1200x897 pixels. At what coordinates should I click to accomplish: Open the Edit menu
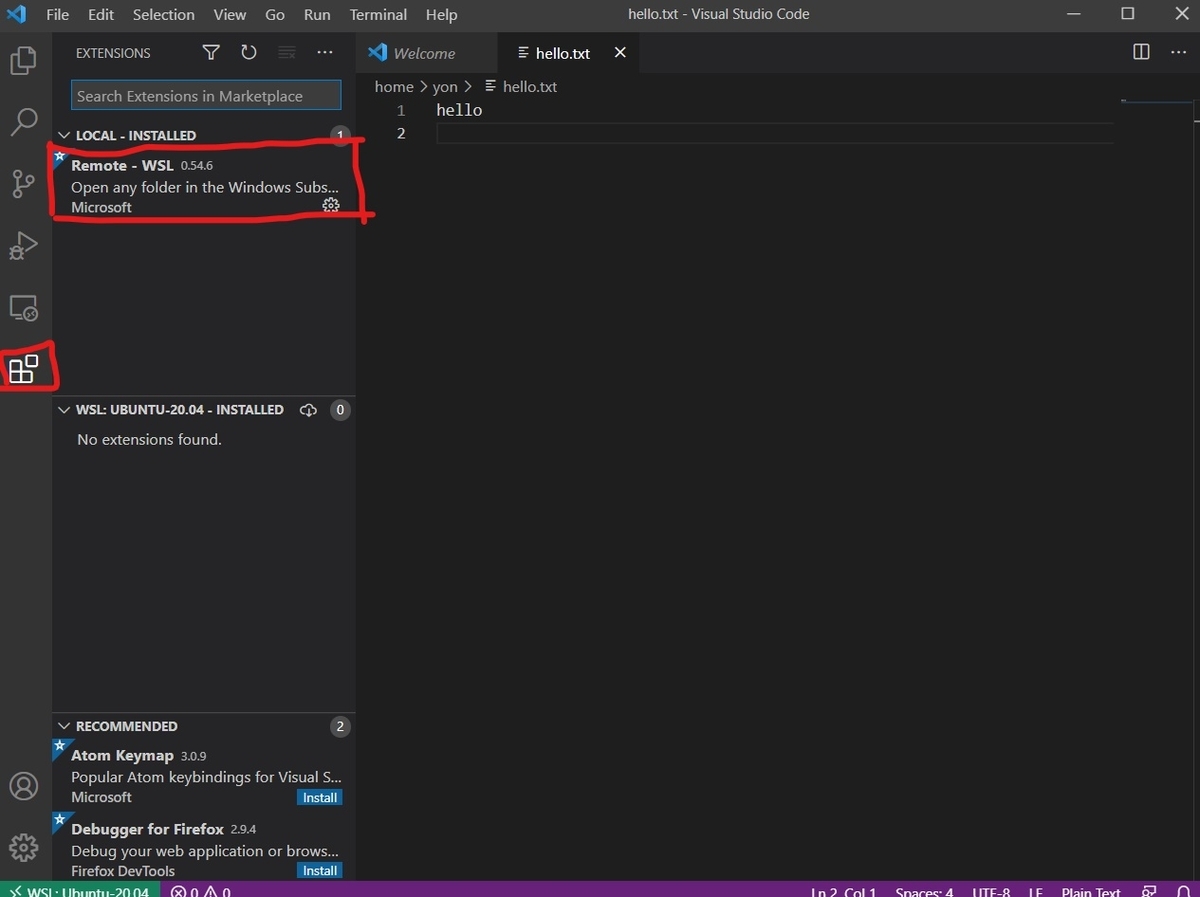click(101, 15)
